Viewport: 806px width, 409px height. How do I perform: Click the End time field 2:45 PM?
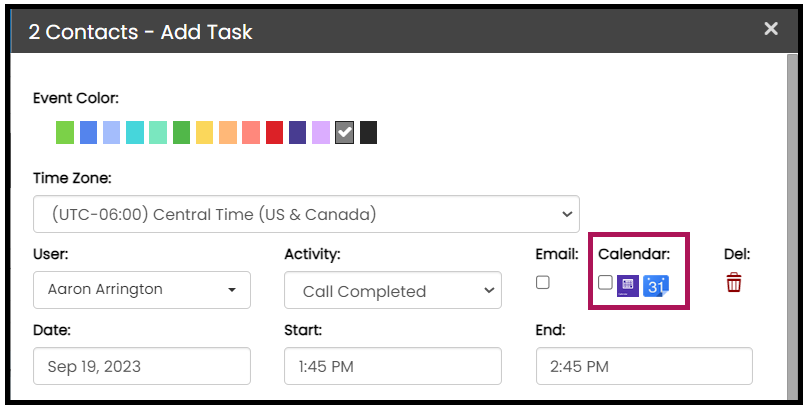pos(644,366)
